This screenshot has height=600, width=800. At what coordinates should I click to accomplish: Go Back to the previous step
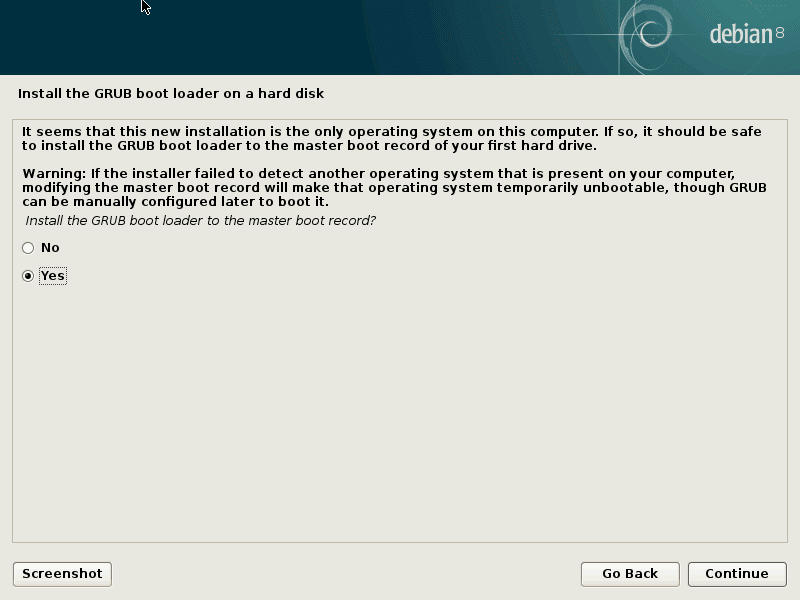(630, 574)
